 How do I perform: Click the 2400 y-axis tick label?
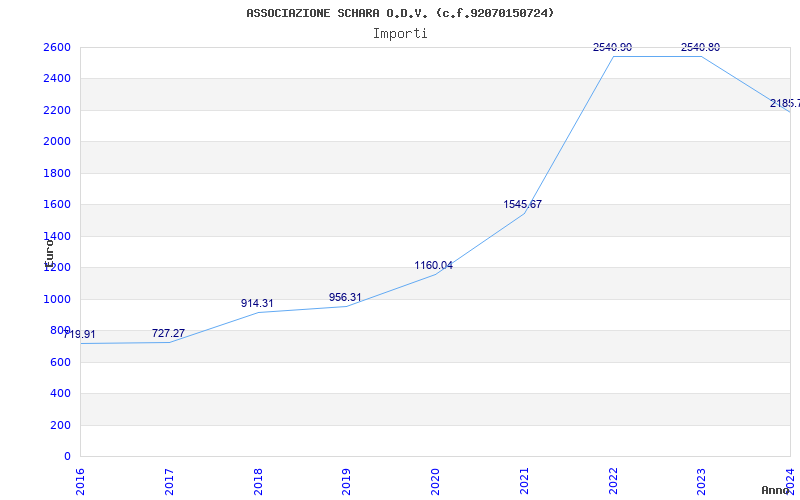coord(57,79)
